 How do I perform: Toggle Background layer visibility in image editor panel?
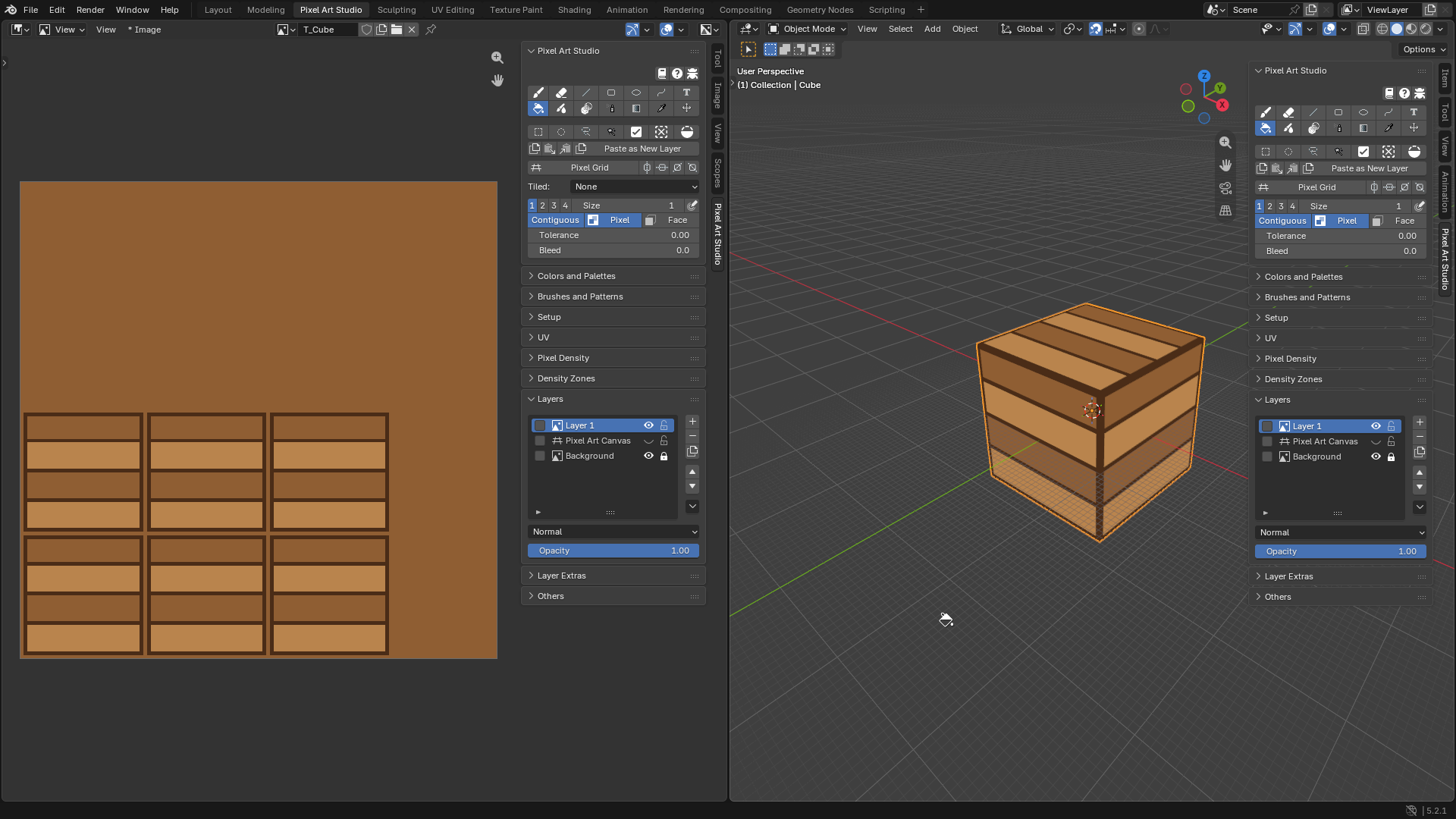pos(648,456)
